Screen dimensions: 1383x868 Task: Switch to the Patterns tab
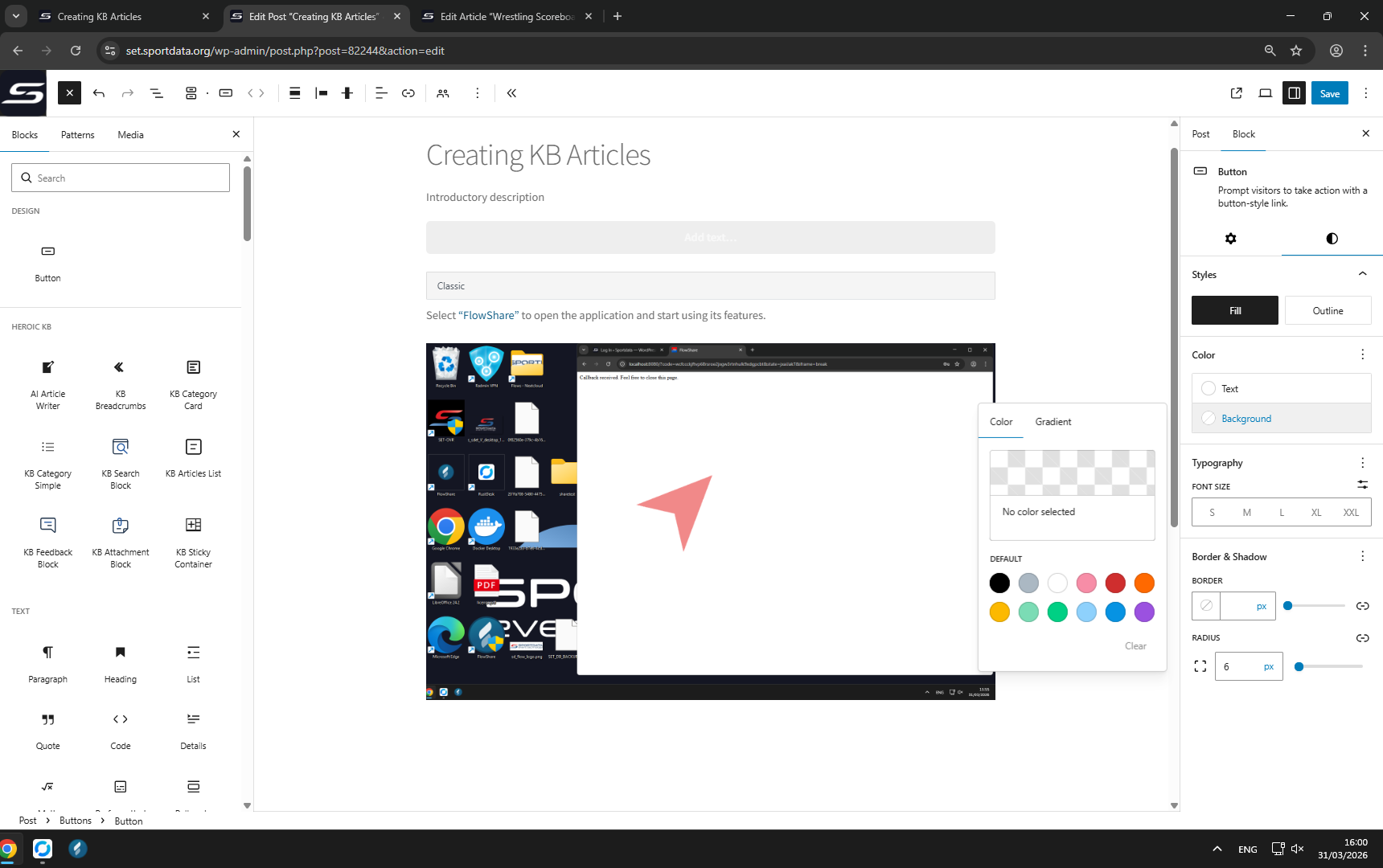click(x=77, y=135)
